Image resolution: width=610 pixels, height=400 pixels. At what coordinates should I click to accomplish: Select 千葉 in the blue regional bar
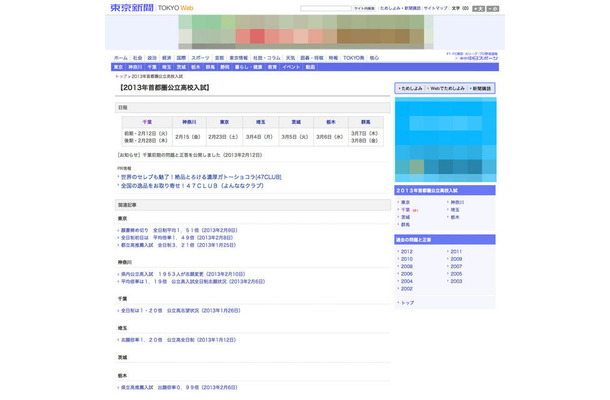pos(152,67)
